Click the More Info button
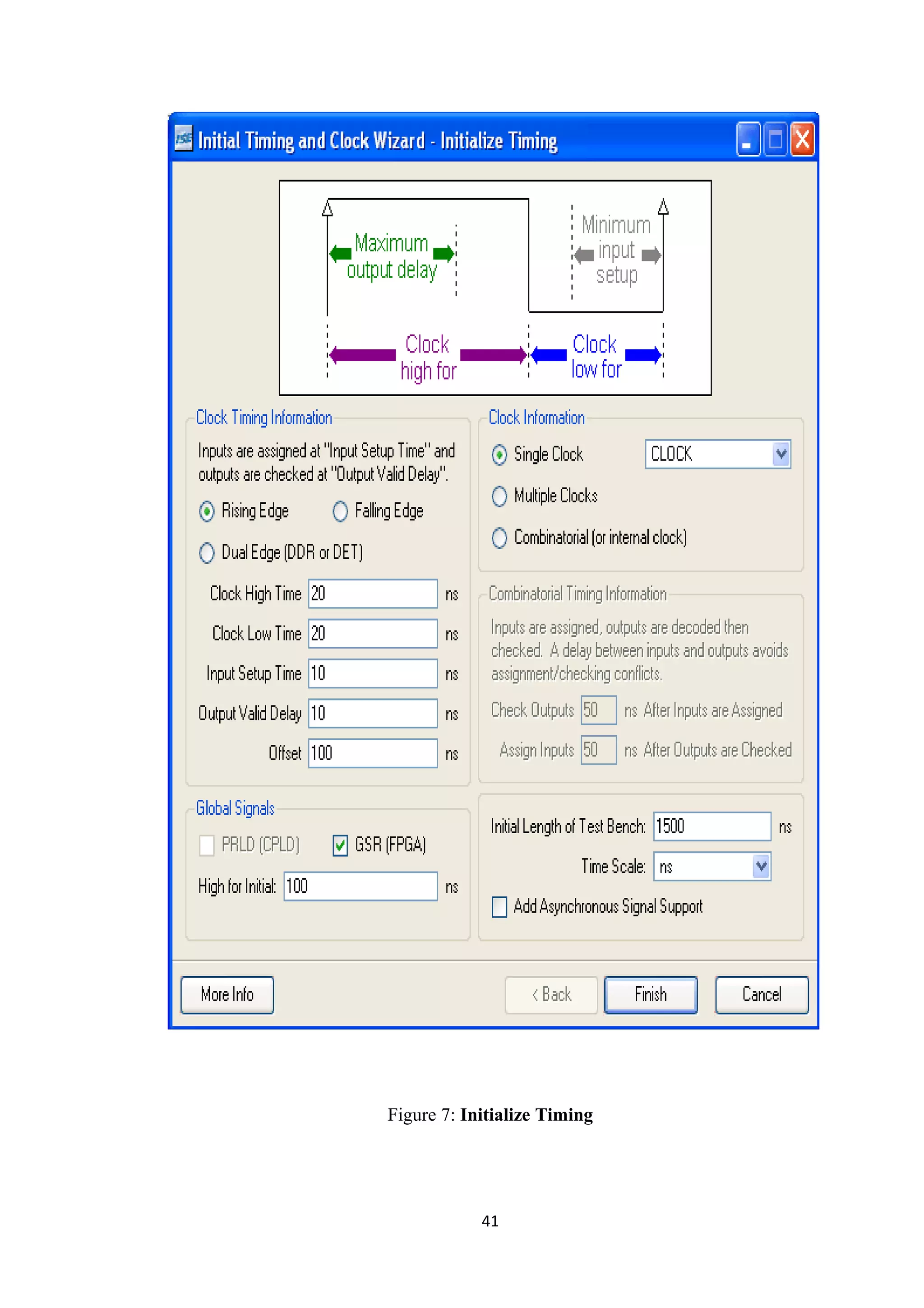This screenshot has height=1308, width=924. [227, 995]
